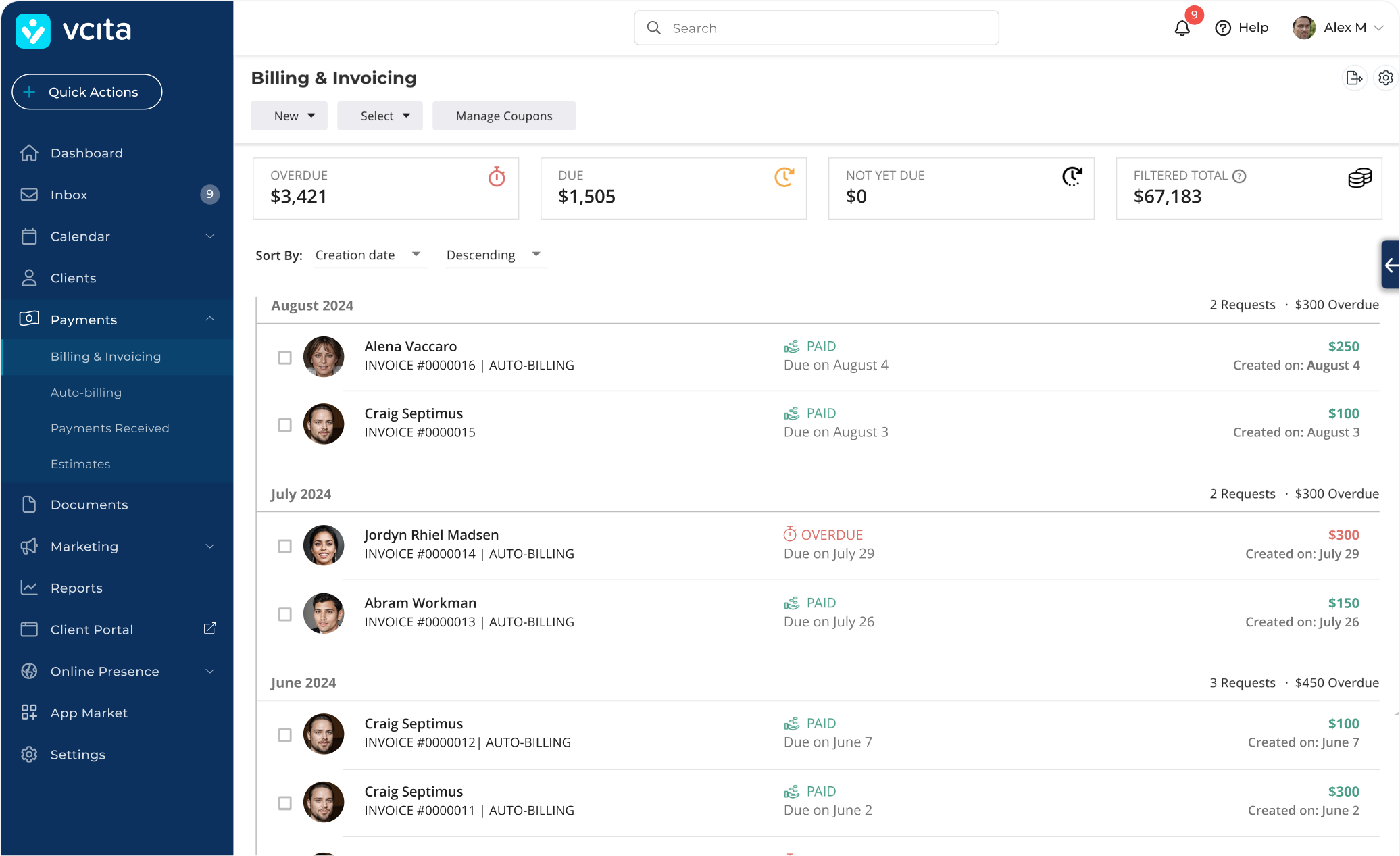The width and height of the screenshot is (1400, 856).
Task: Check Alena Vaccaro's invoice checkbox
Action: coord(284,357)
